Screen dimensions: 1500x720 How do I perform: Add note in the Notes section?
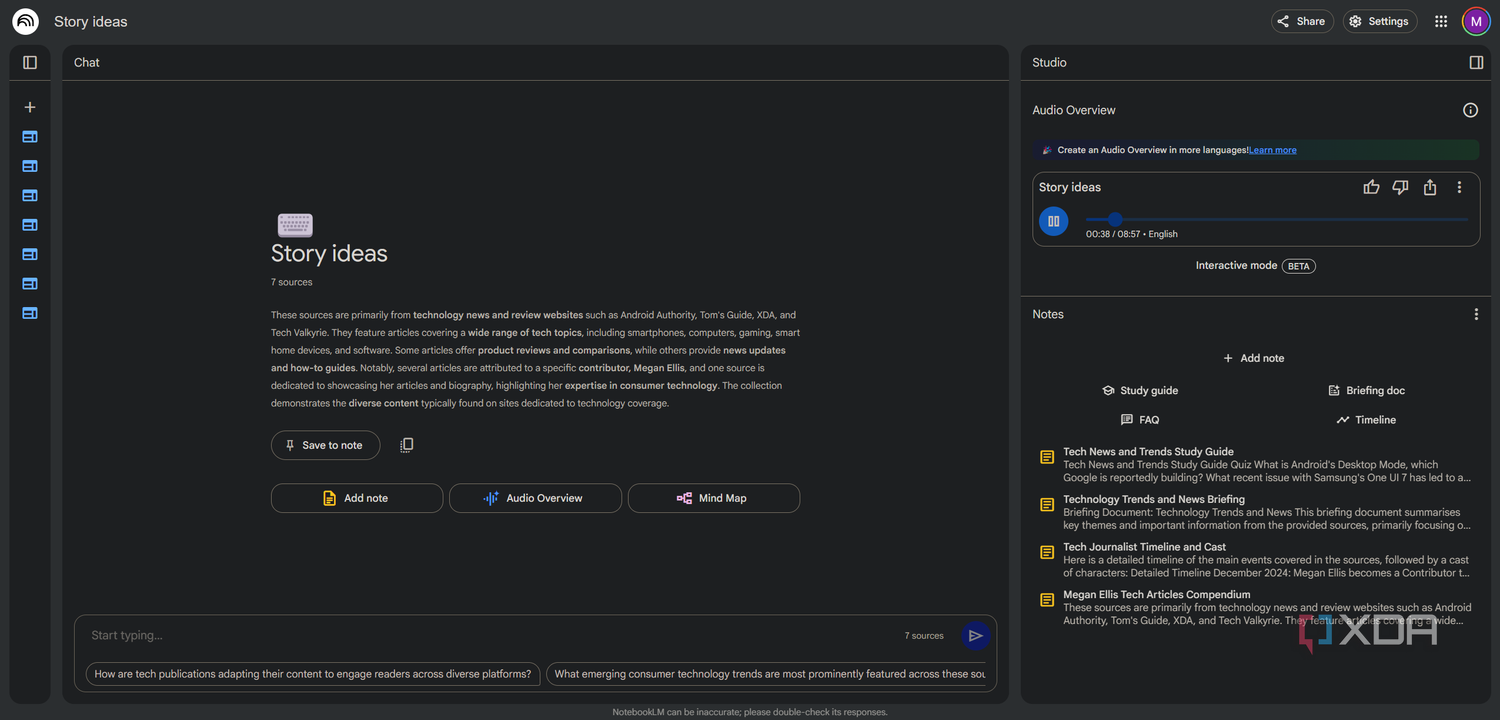[x=1254, y=358]
